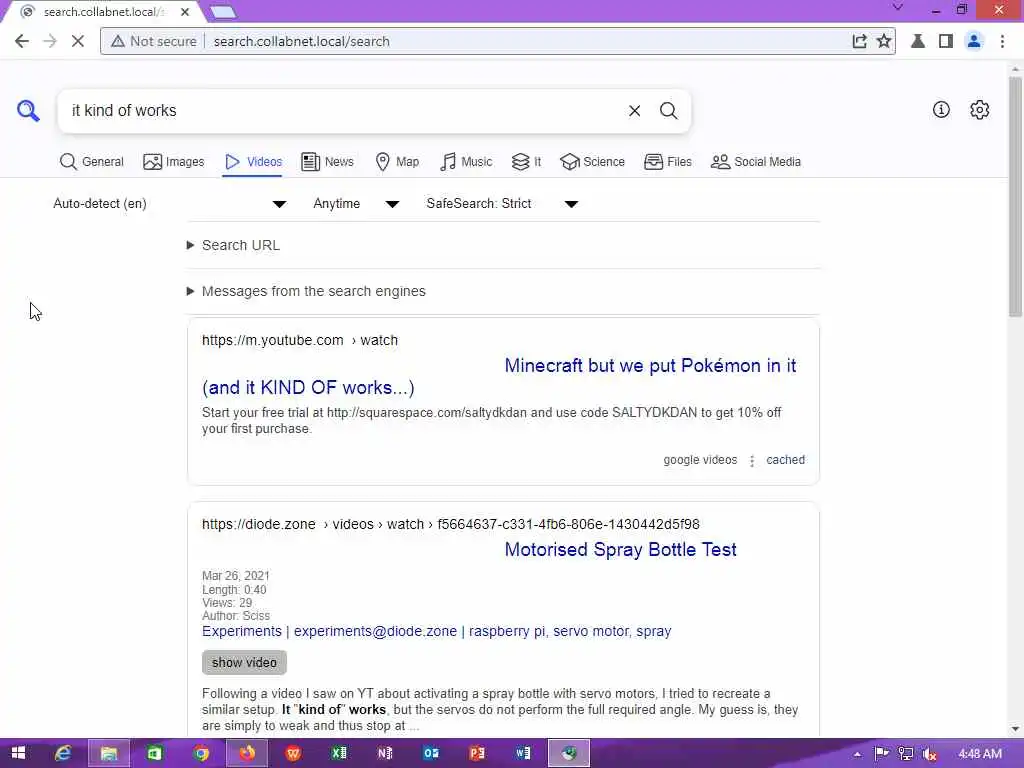Image resolution: width=1024 pixels, height=768 pixels.
Task: Click the show video button
Action: click(x=244, y=662)
